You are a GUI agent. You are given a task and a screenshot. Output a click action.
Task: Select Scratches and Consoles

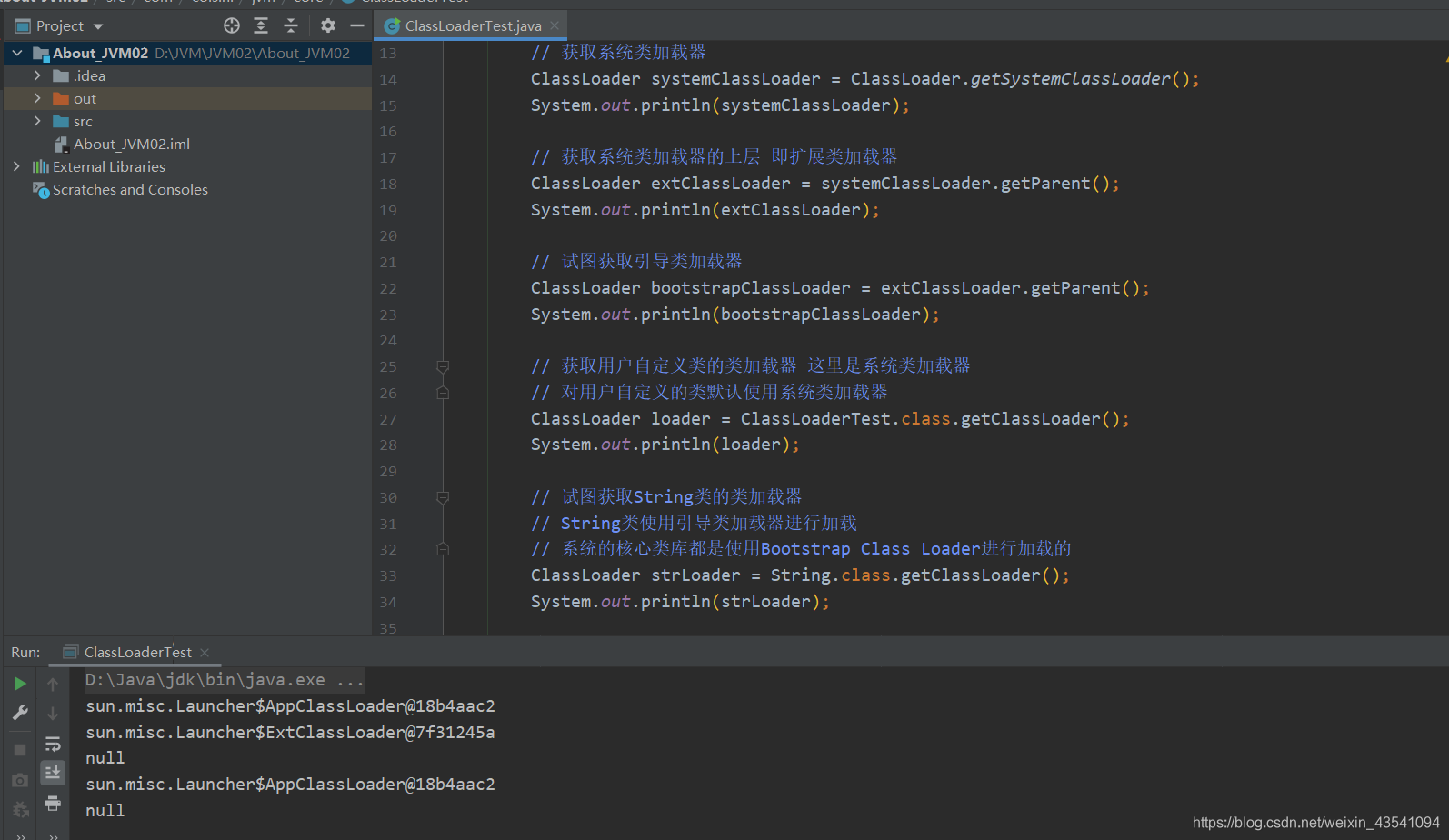tap(130, 189)
